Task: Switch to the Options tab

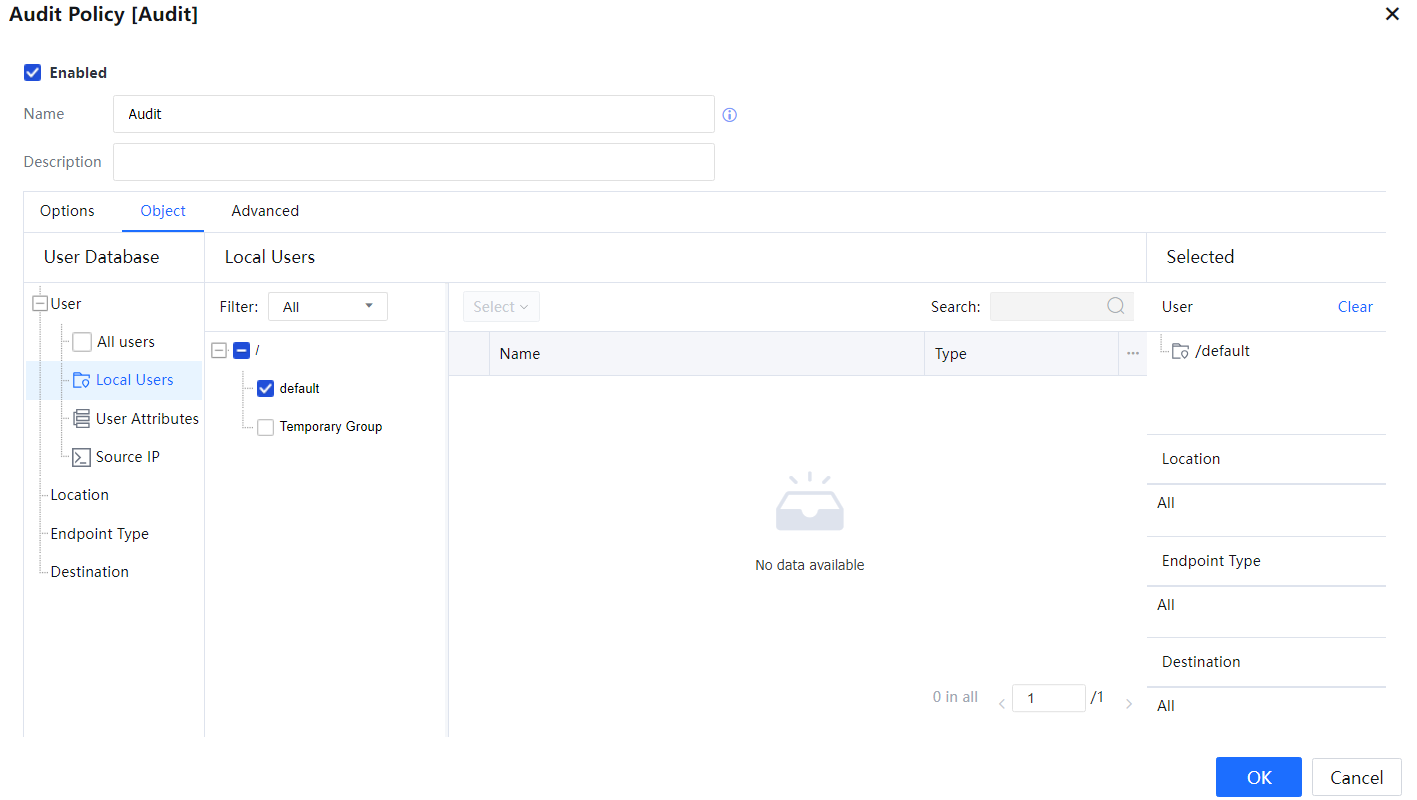Action: 67,211
